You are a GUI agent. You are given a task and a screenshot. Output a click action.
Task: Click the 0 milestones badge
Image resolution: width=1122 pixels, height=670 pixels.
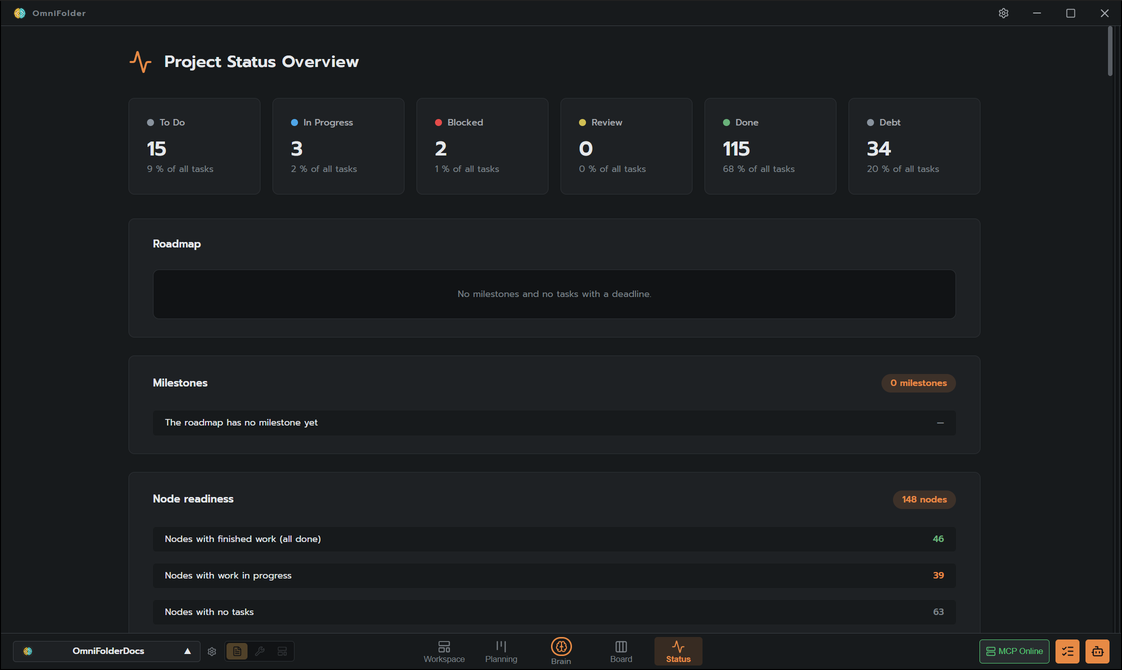918,383
